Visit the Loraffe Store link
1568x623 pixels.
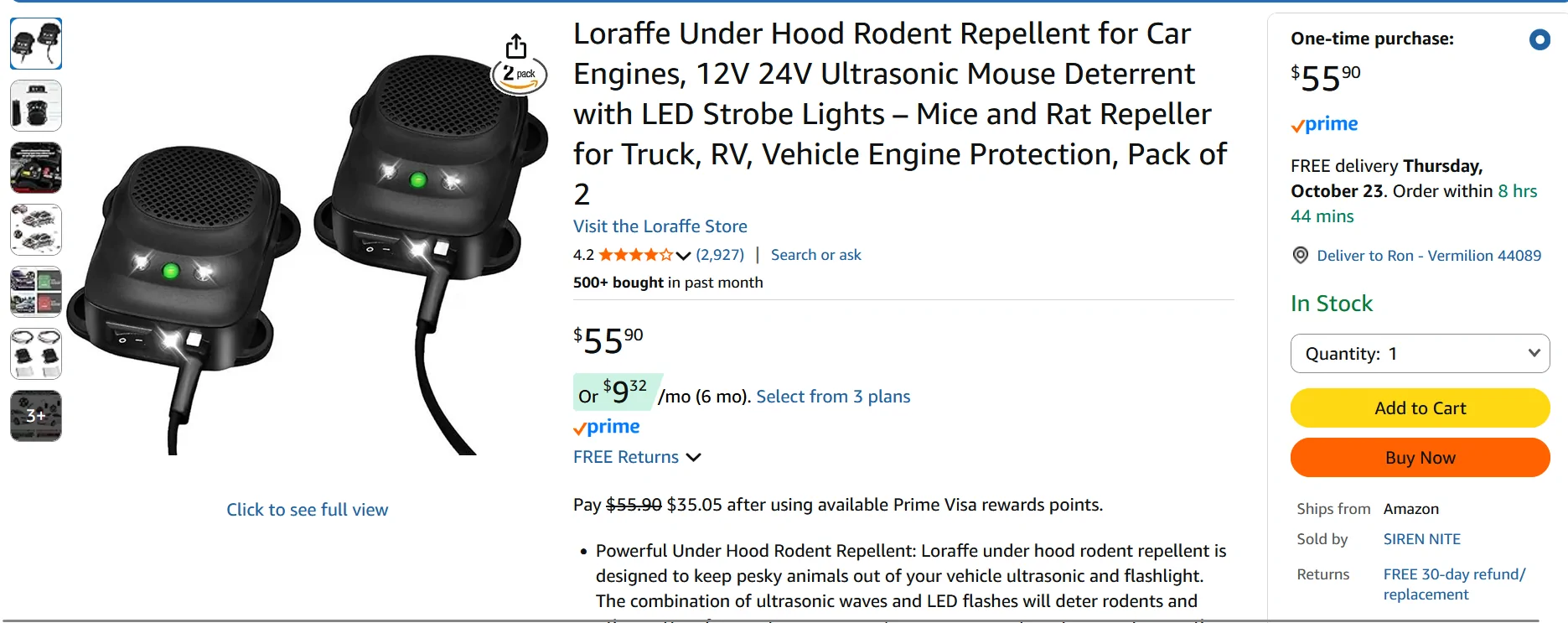pos(660,226)
